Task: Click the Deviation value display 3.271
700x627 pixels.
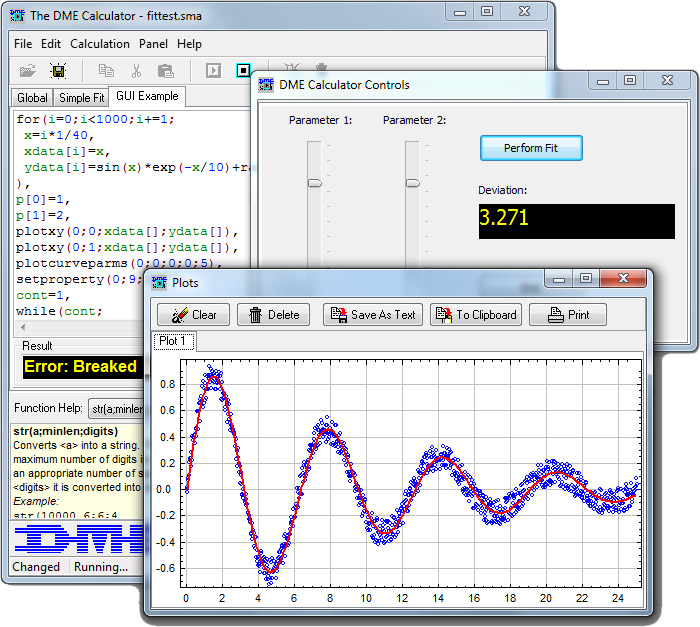Action: tap(576, 222)
